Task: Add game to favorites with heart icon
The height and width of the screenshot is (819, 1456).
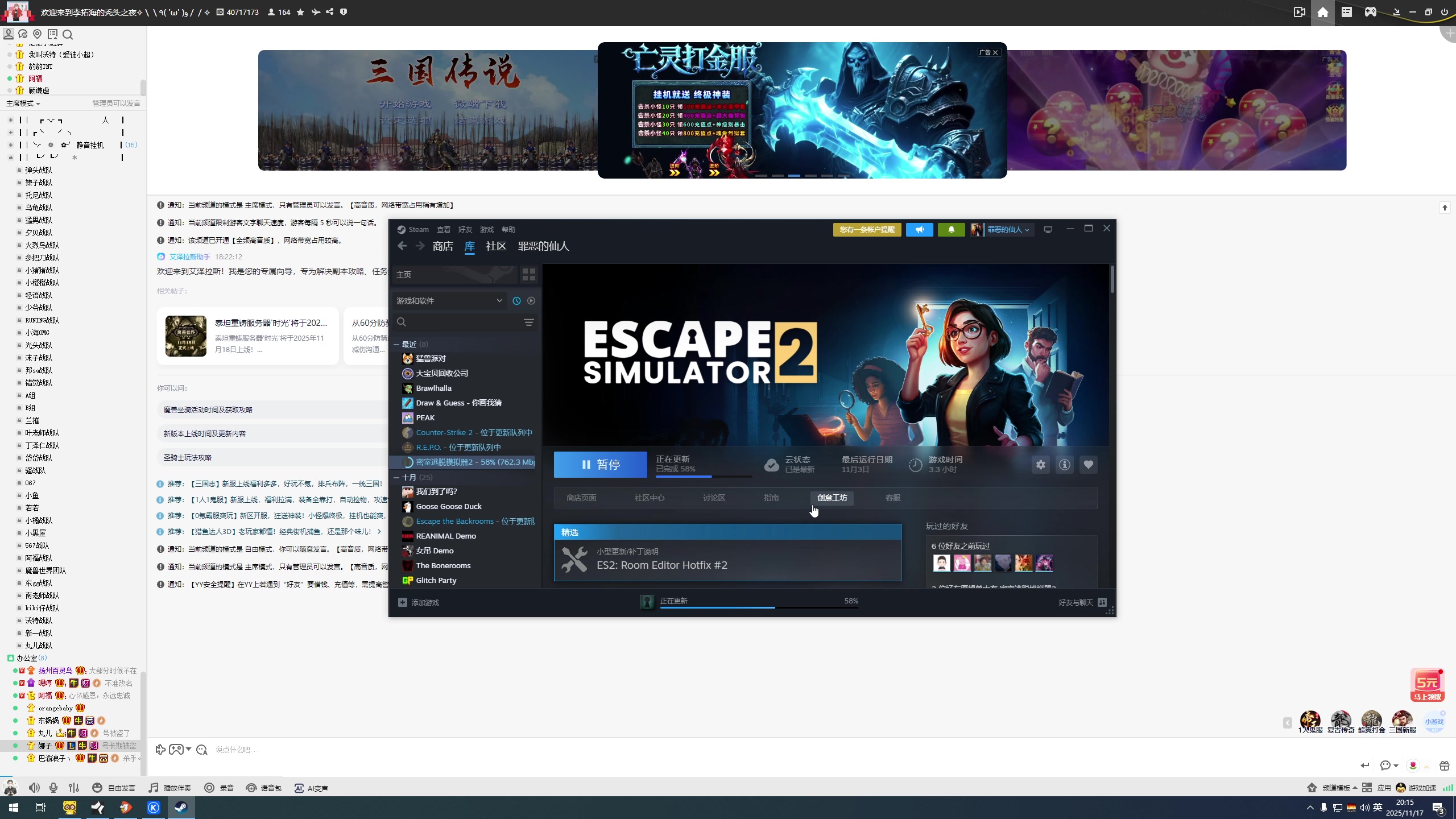Action: pos(1088,465)
